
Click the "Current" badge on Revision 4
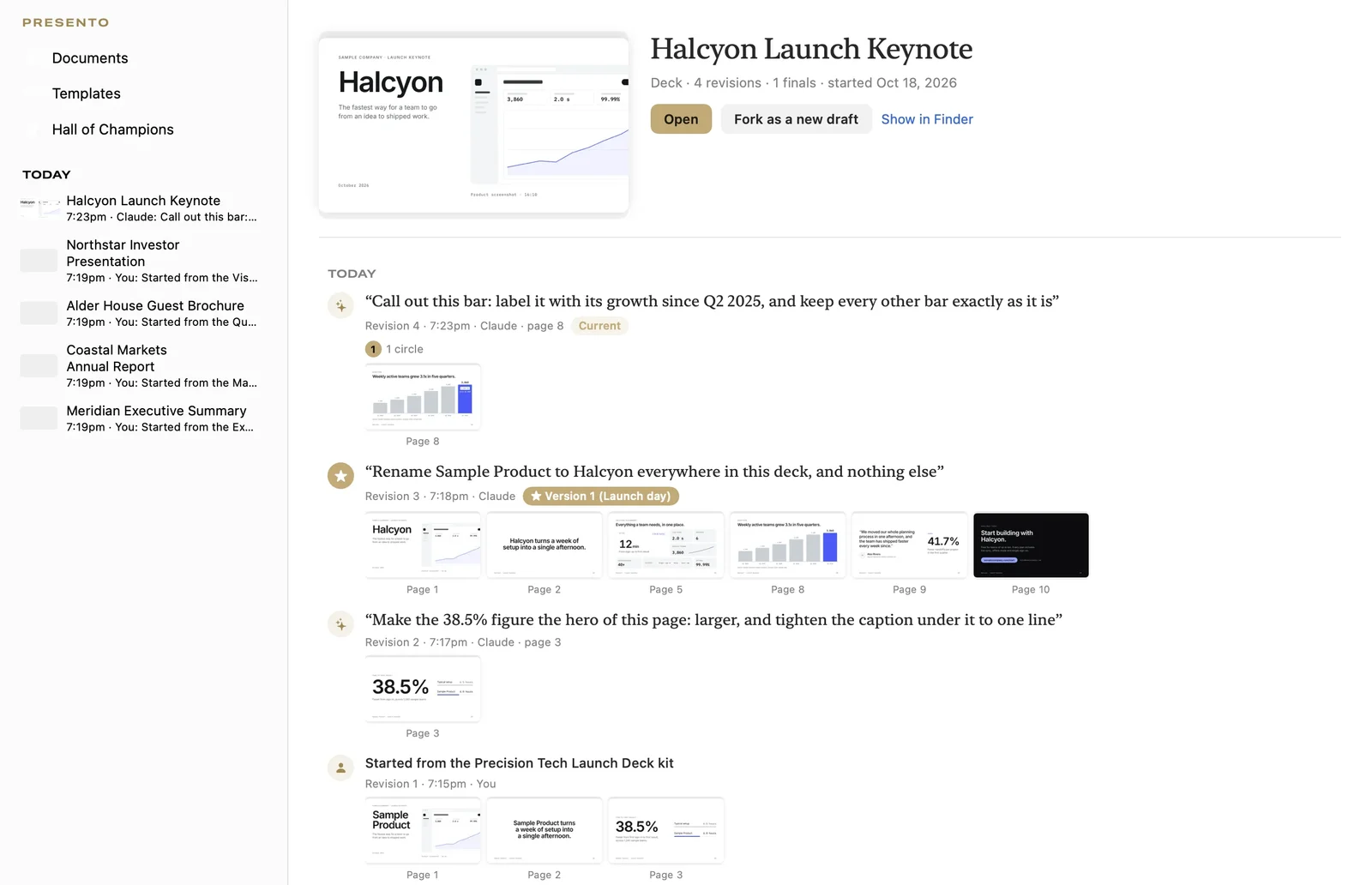599,326
